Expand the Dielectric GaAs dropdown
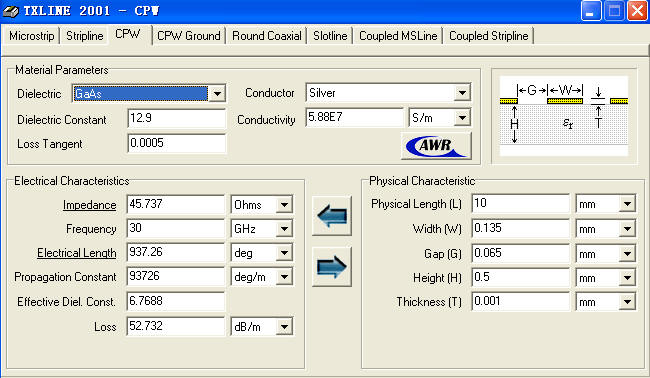Image resolution: width=650 pixels, height=378 pixels. [x=217, y=94]
